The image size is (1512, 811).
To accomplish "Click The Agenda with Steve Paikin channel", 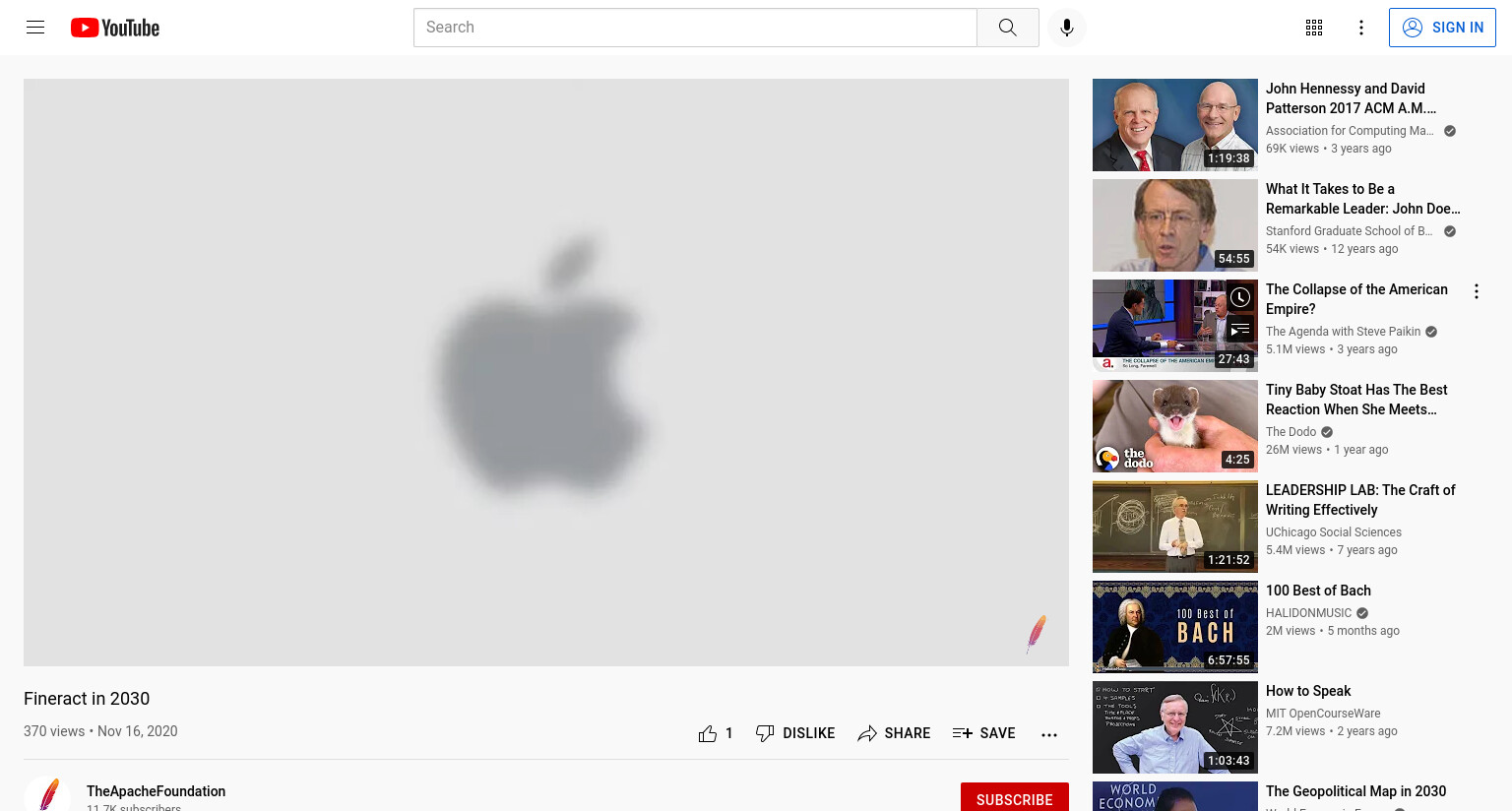I will (1343, 332).
